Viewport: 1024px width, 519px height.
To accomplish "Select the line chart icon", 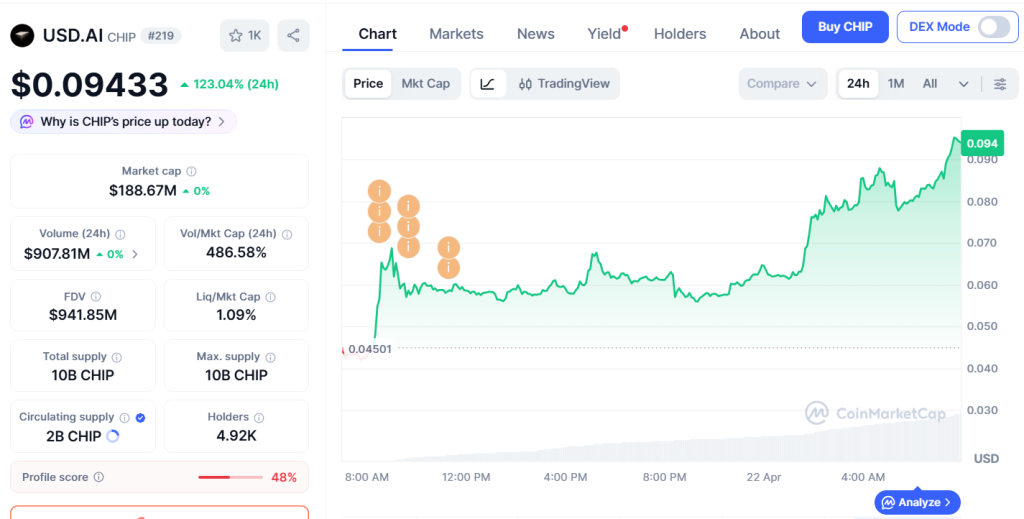I will tap(488, 84).
